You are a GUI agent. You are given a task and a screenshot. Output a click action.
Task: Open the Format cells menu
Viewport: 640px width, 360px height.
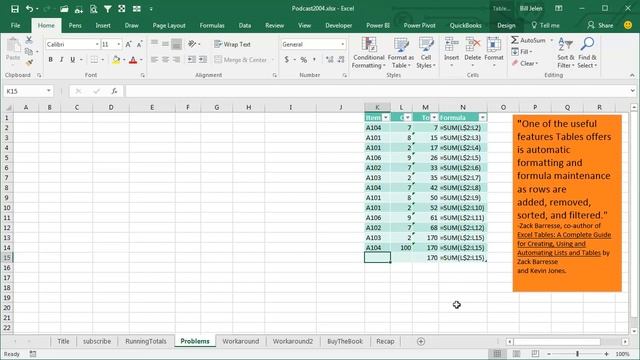click(x=494, y=52)
